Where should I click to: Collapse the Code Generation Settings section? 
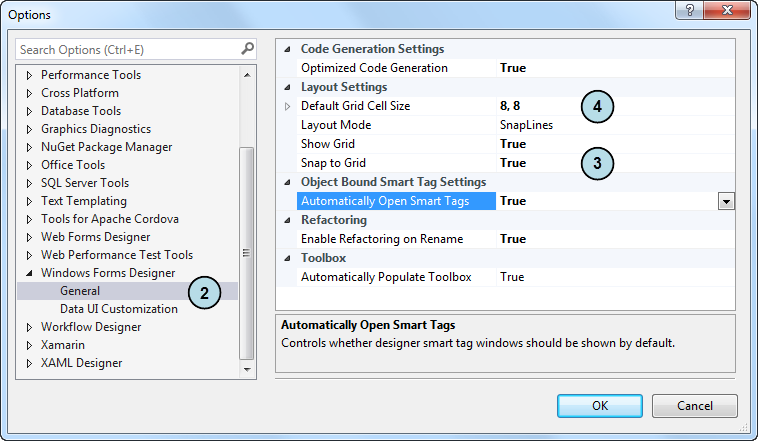pyautogui.click(x=289, y=49)
